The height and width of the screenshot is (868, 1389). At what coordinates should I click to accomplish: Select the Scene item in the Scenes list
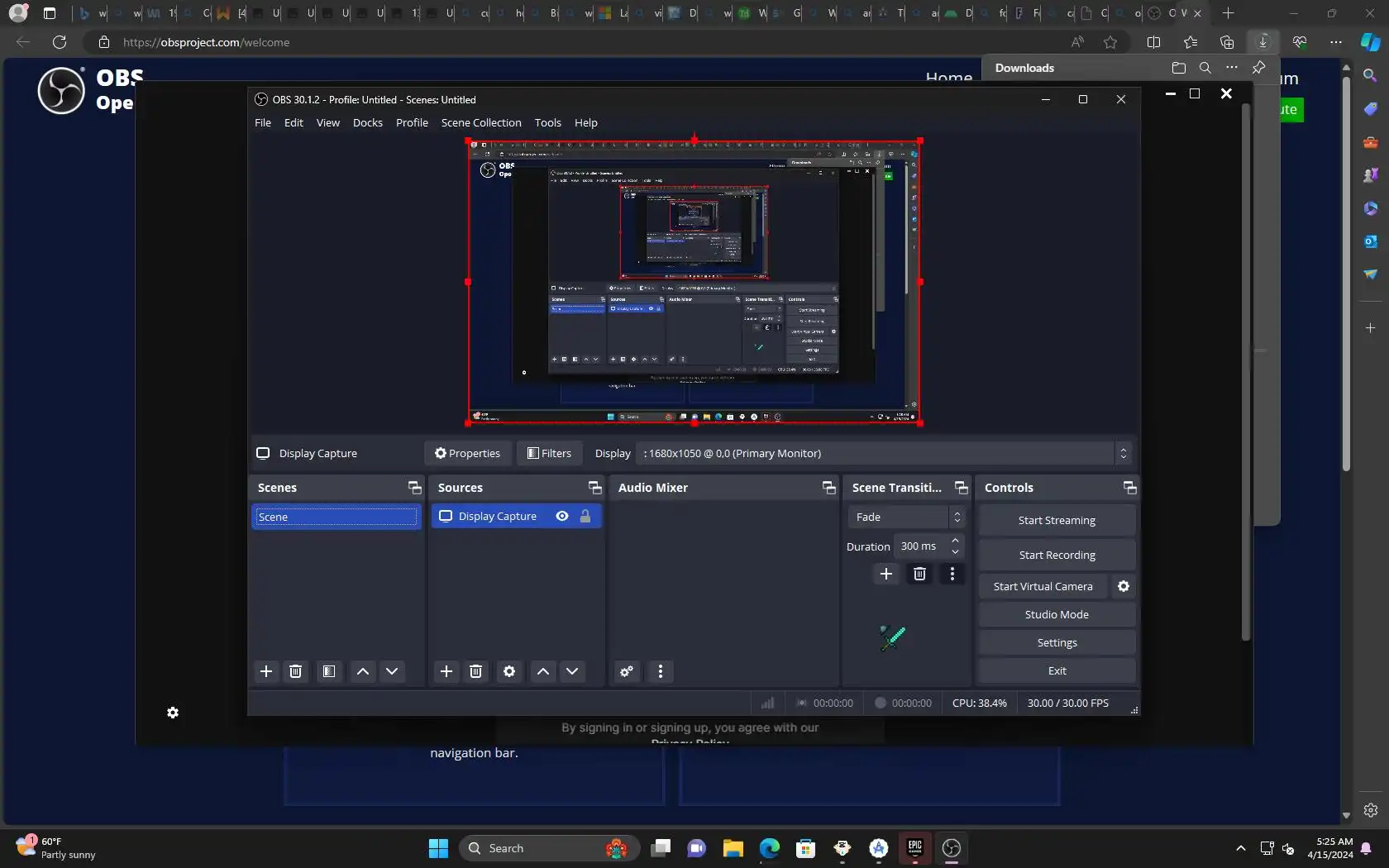tap(337, 517)
